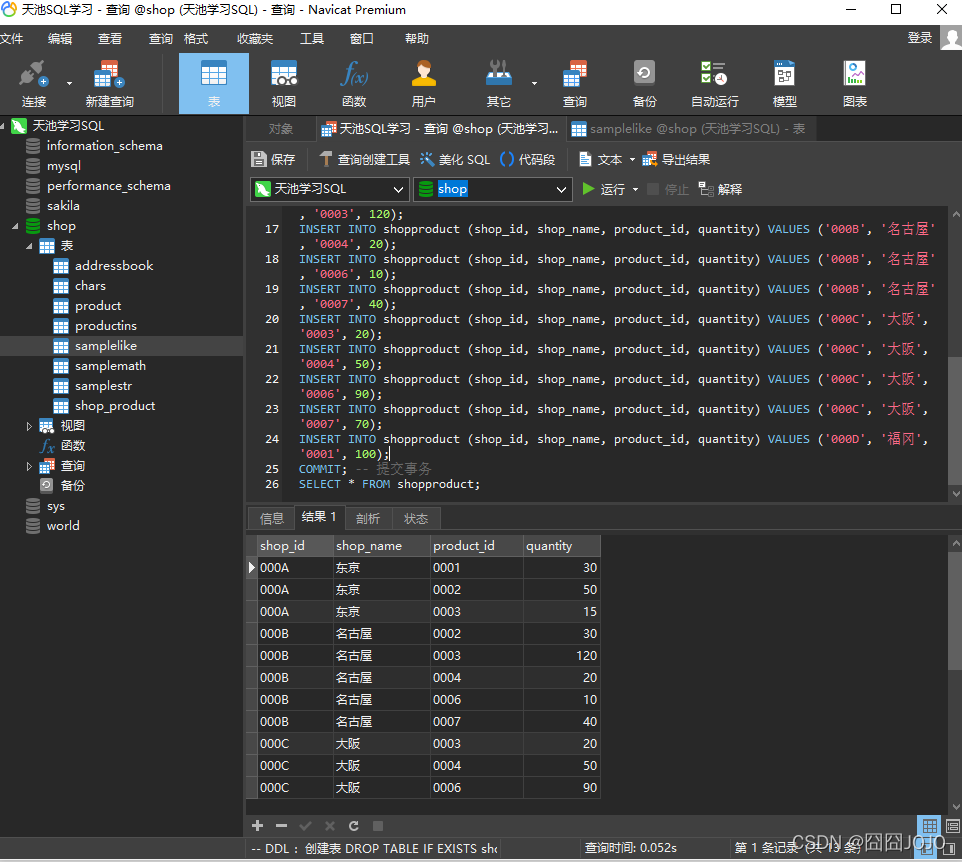Open the 函数 function toolbar icon
Image resolution: width=962 pixels, height=862 pixels.
354,83
